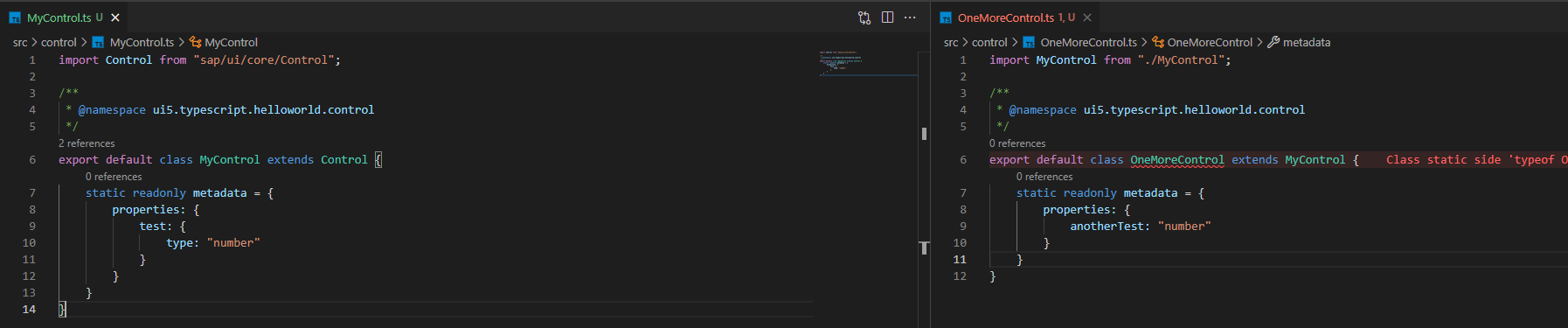
Task: Select 'control' breadcrumb in right editor
Action: pyautogui.click(x=989, y=42)
